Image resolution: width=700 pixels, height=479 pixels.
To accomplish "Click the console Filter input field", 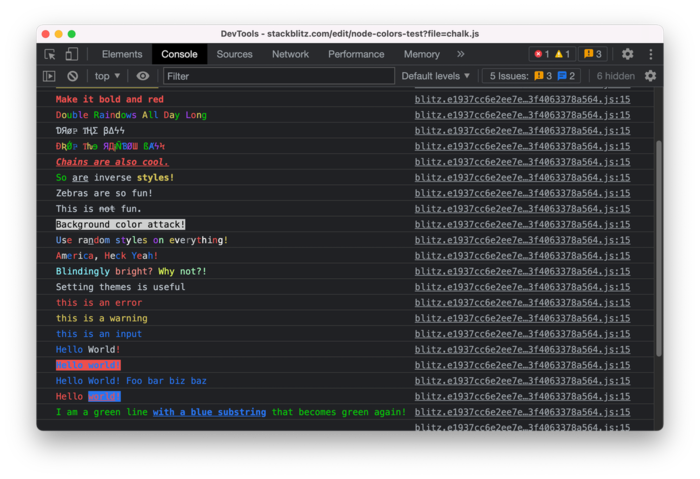I will [278, 76].
